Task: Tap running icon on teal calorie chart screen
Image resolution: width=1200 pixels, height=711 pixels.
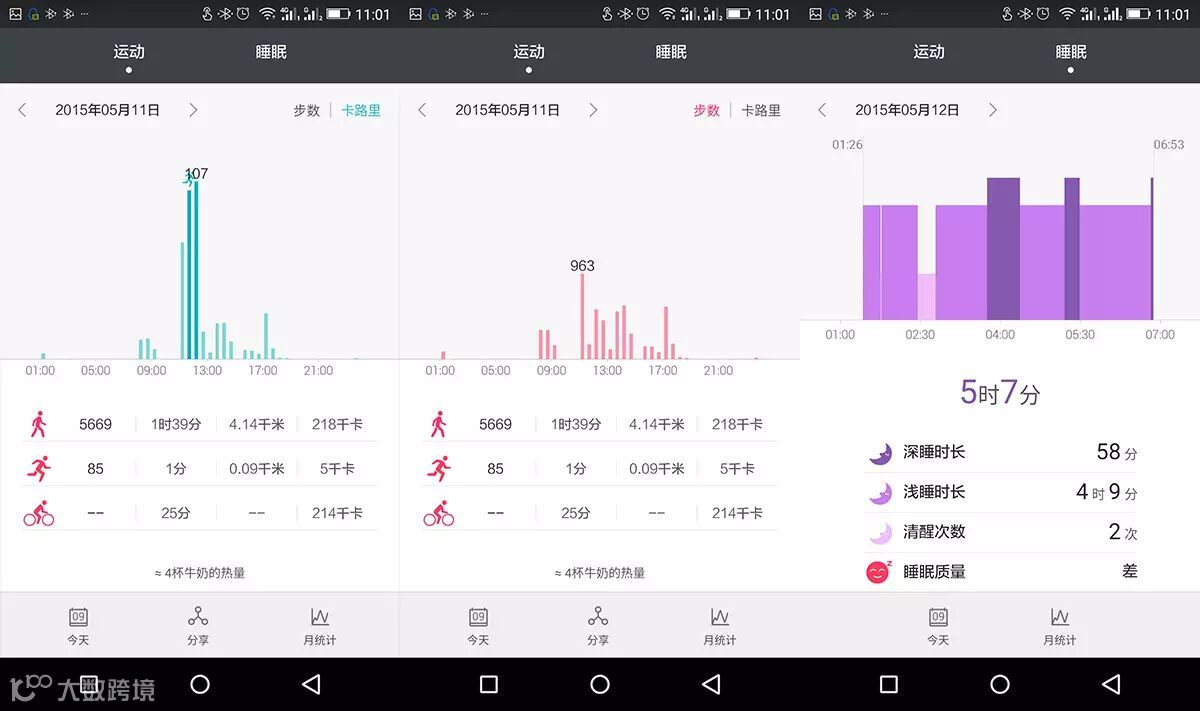Action: (38, 468)
